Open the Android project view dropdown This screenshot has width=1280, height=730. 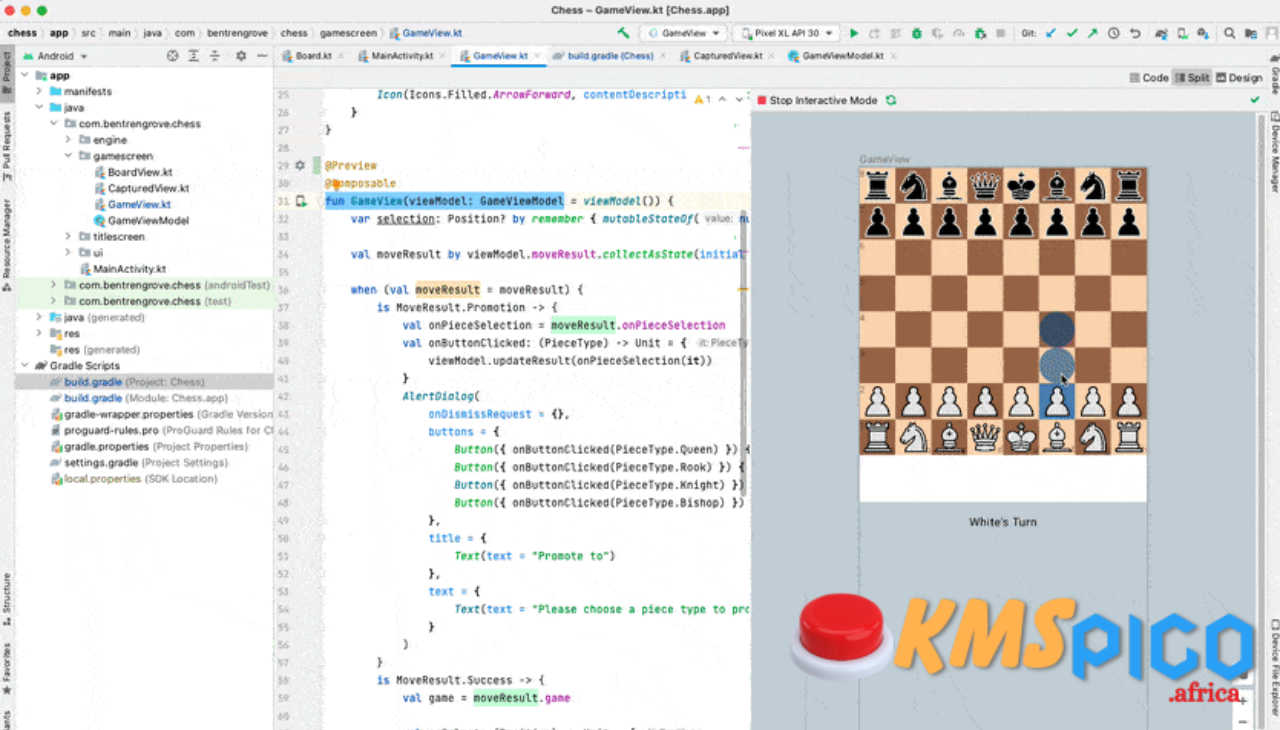pos(56,56)
